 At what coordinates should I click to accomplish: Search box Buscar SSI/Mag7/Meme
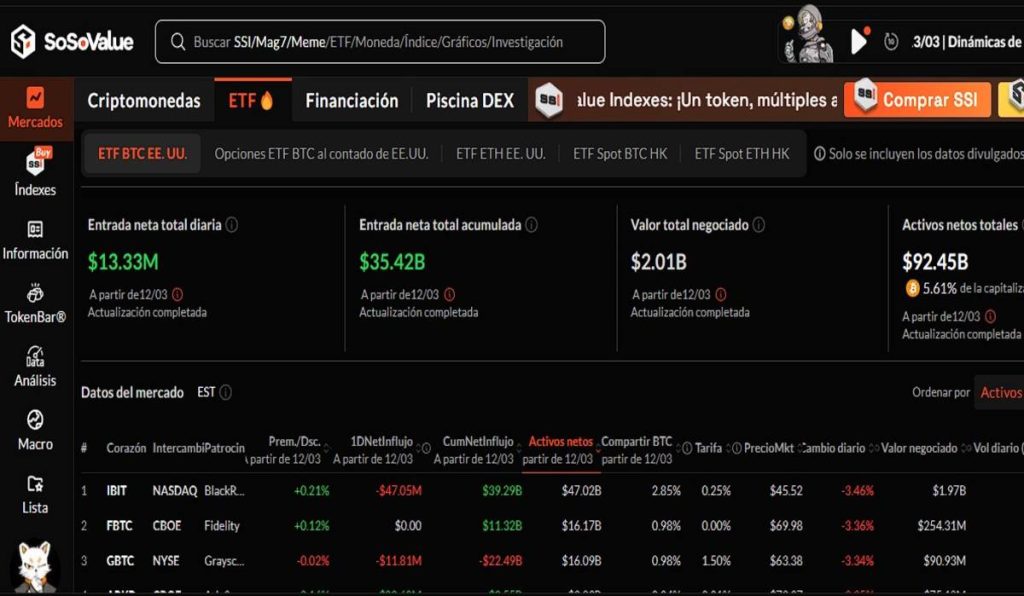(x=380, y=42)
